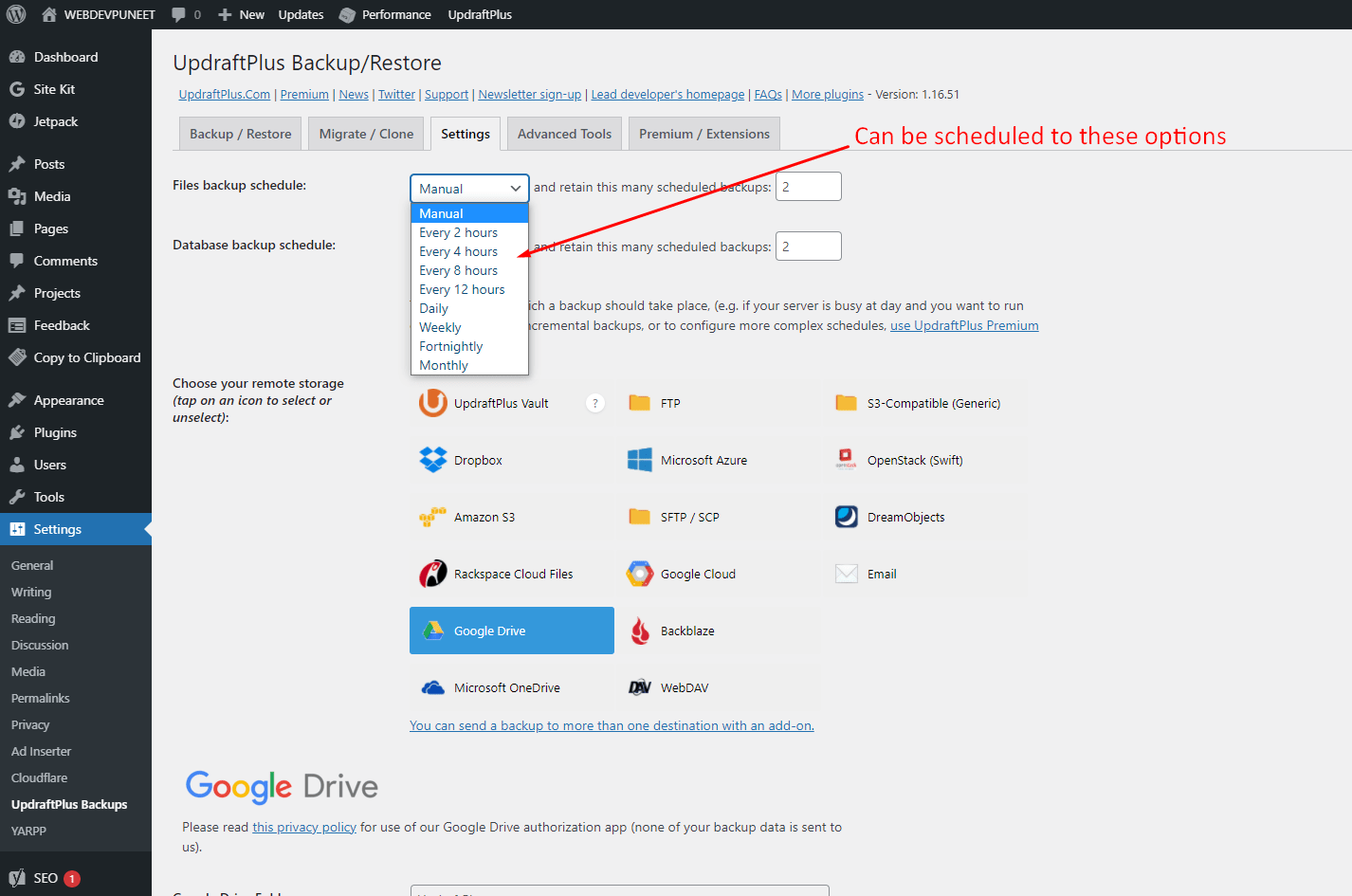Click the WordPress logo icon in admin bar
This screenshot has height=896, width=1352.
[x=16, y=14]
